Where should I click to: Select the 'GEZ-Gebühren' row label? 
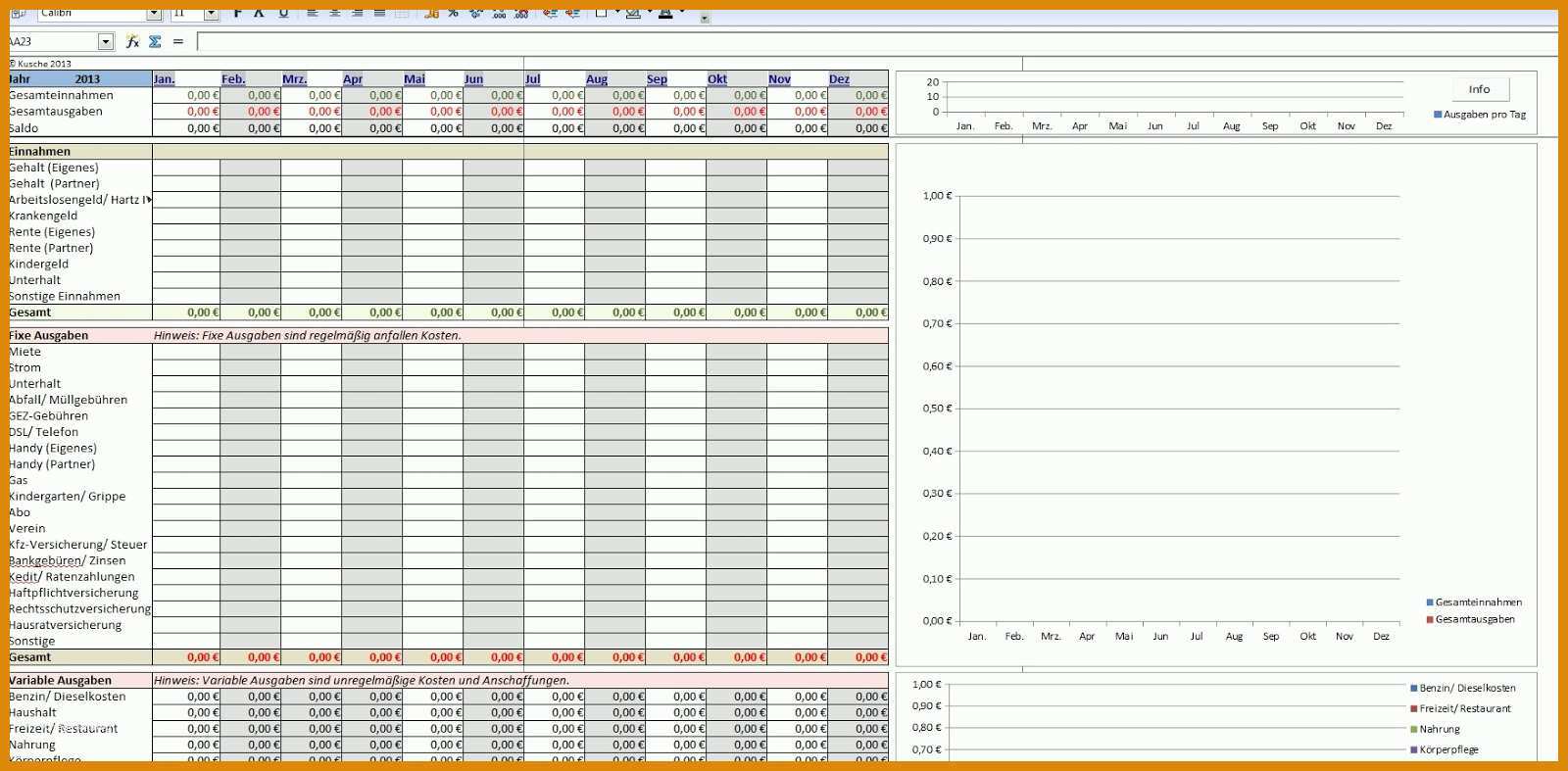click(49, 415)
